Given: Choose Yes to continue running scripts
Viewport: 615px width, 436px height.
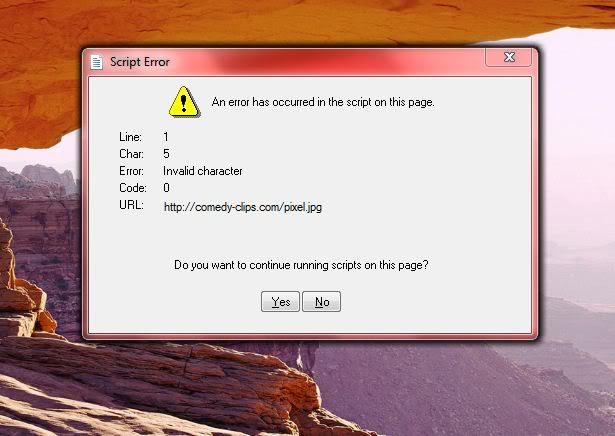Looking at the screenshot, I should click(280, 302).
